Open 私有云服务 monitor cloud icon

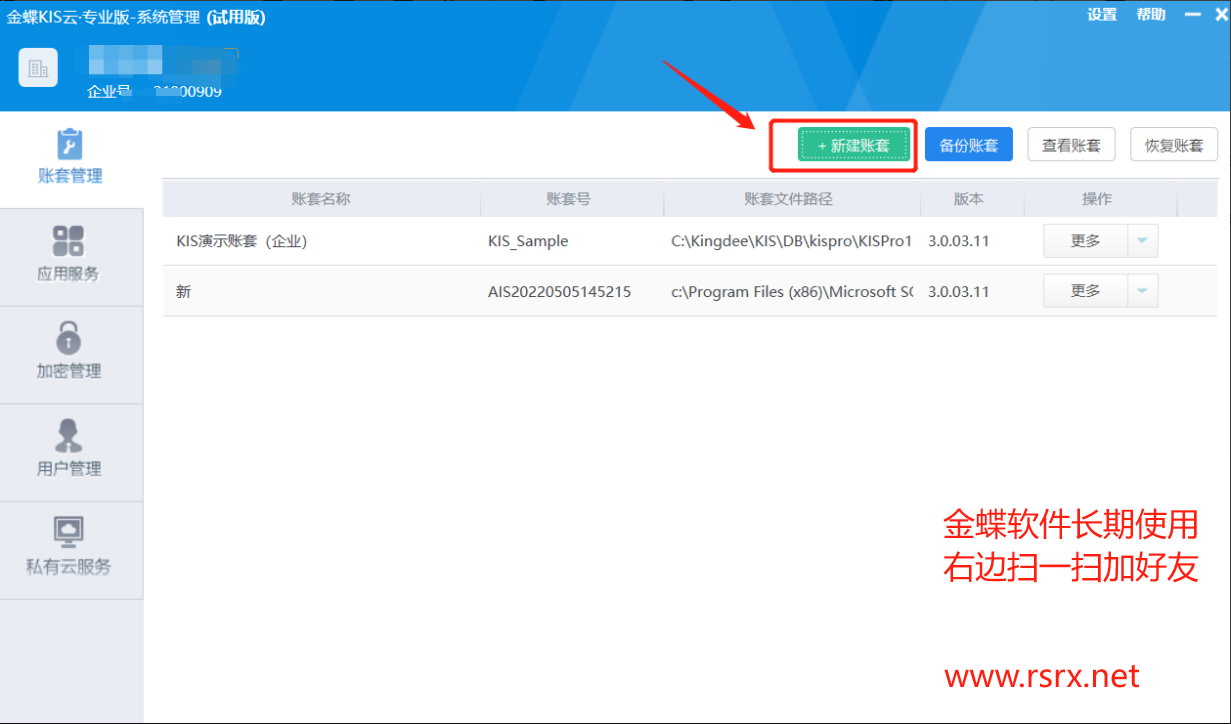click(68, 532)
